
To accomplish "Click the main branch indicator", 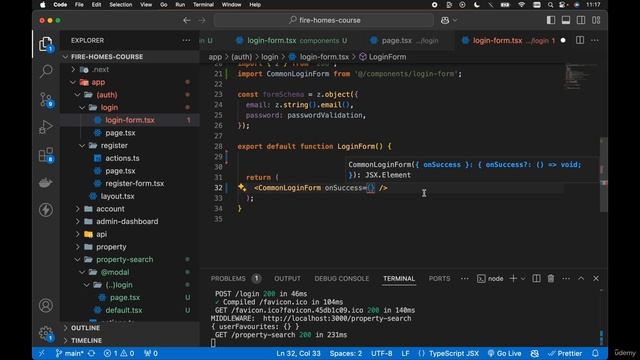I will pyautogui.click(x=69, y=353).
